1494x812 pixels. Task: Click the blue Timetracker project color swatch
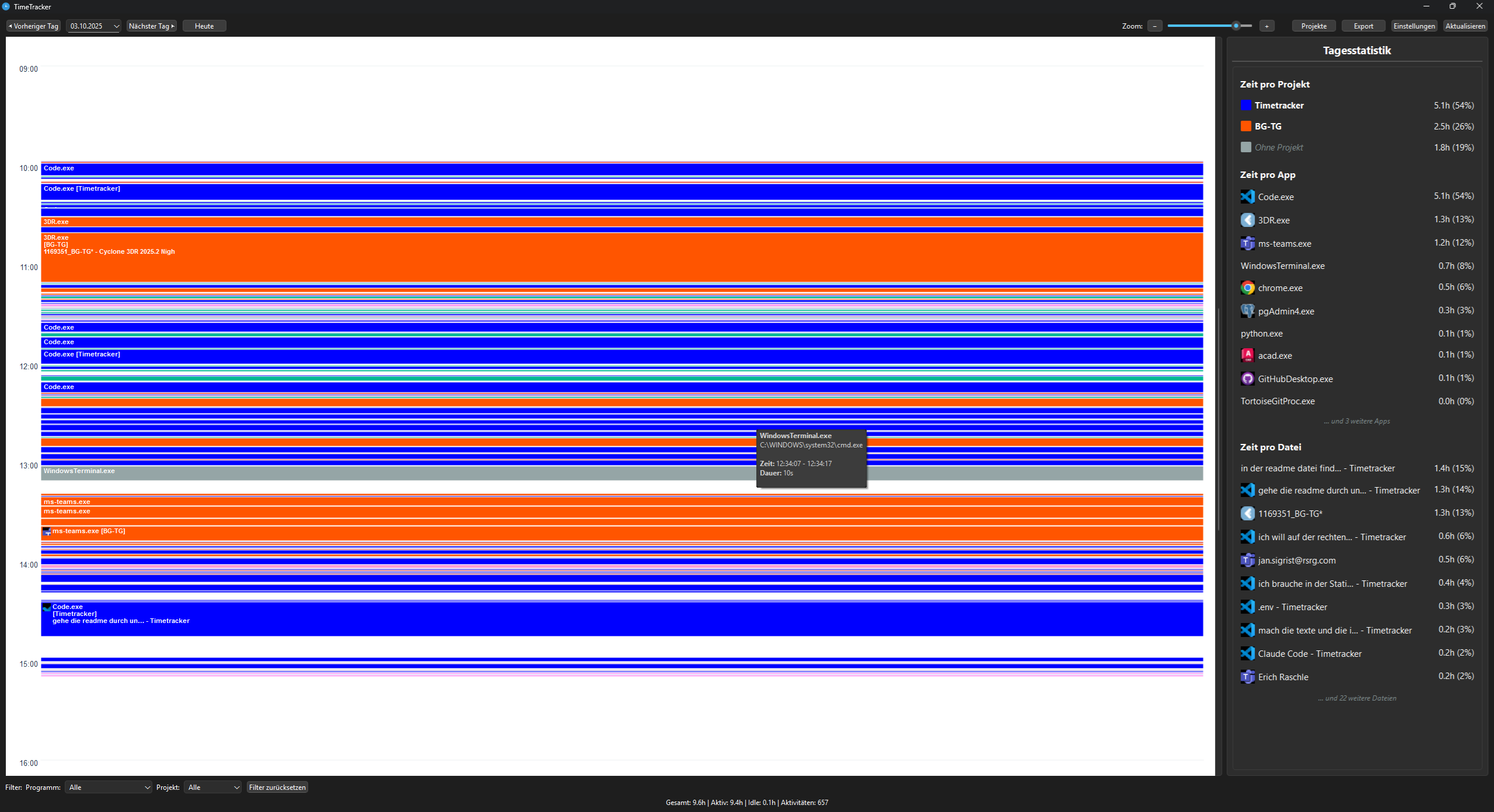tap(1246, 106)
